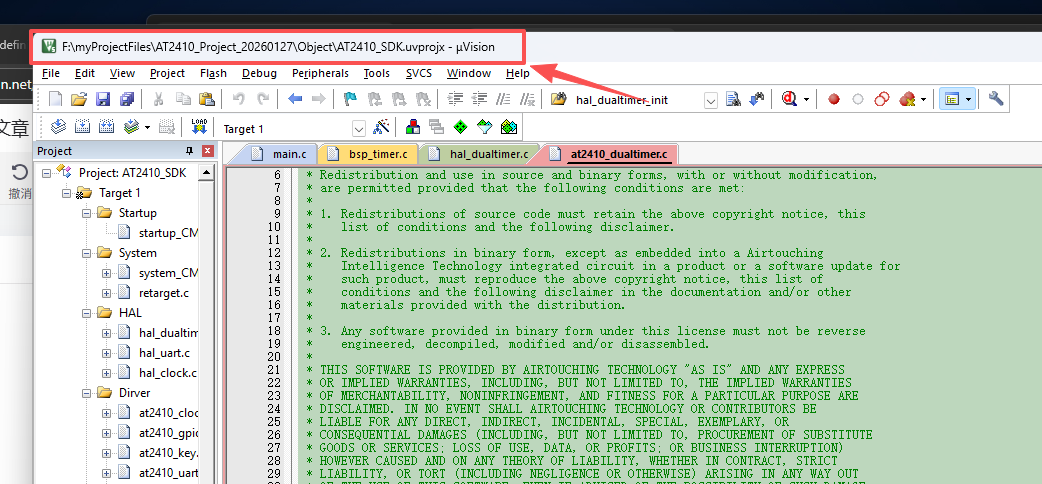Select startup_CM file in project tree
Image resolution: width=1042 pixels, height=484 pixels.
pyautogui.click(x=168, y=233)
